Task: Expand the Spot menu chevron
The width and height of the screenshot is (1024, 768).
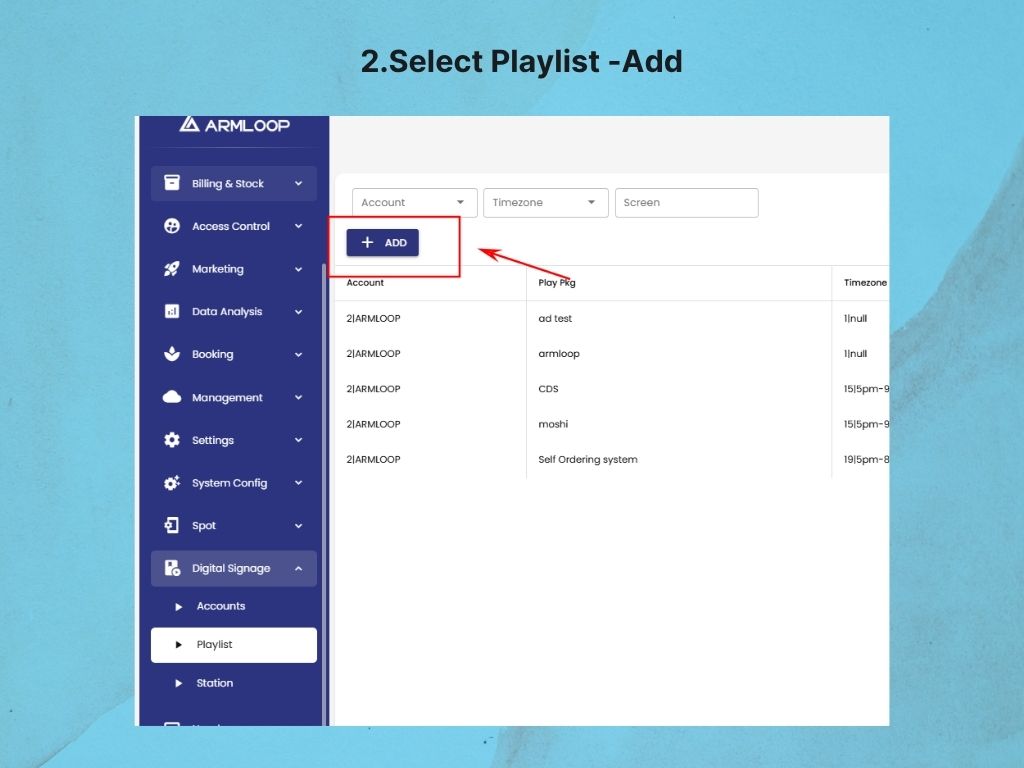Action: (x=298, y=526)
